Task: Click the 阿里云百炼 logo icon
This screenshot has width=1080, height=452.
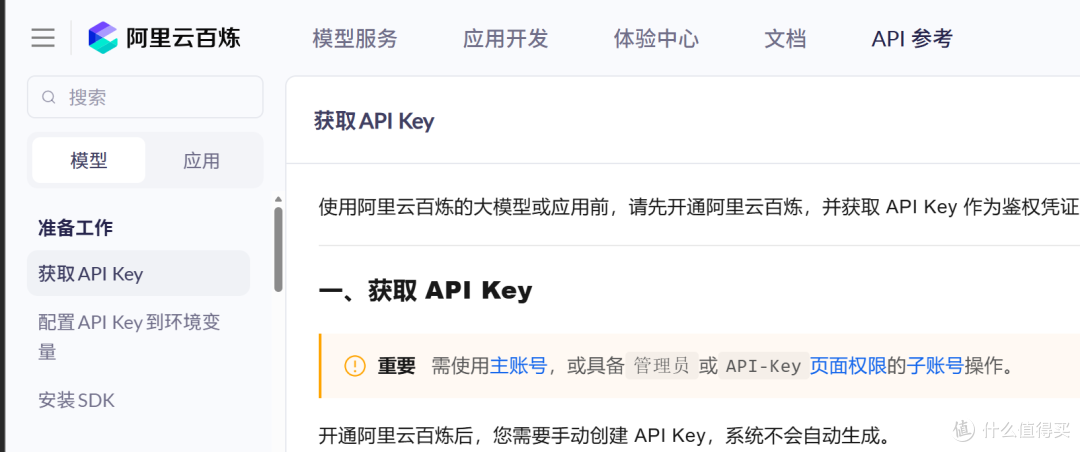Action: click(x=103, y=37)
